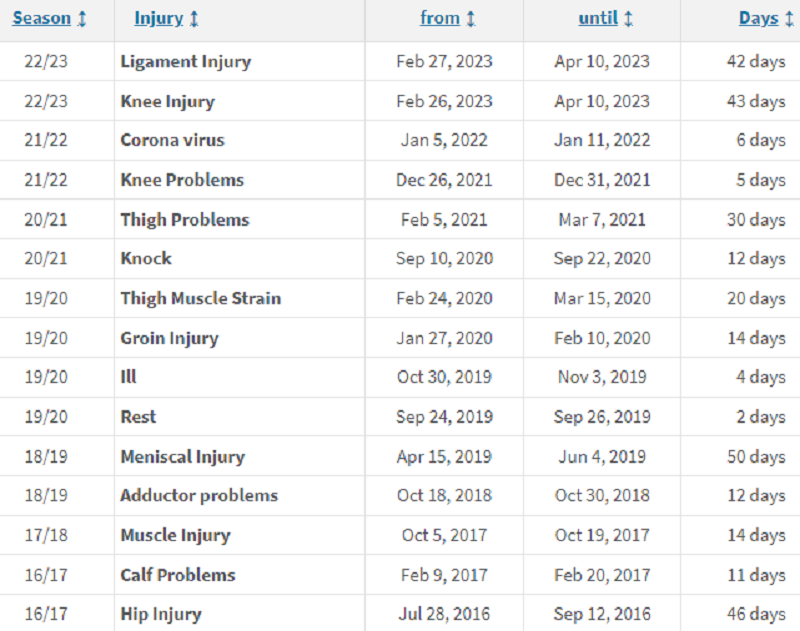Click the Feb 27, 2023 from date

[x=444, y=61]
